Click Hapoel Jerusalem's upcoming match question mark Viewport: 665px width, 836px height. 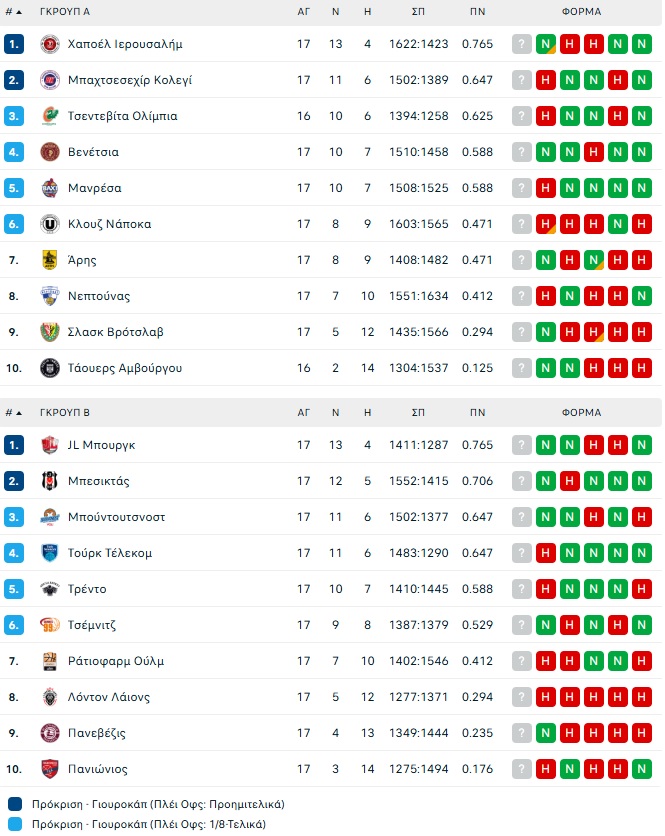tap(522, 44)
